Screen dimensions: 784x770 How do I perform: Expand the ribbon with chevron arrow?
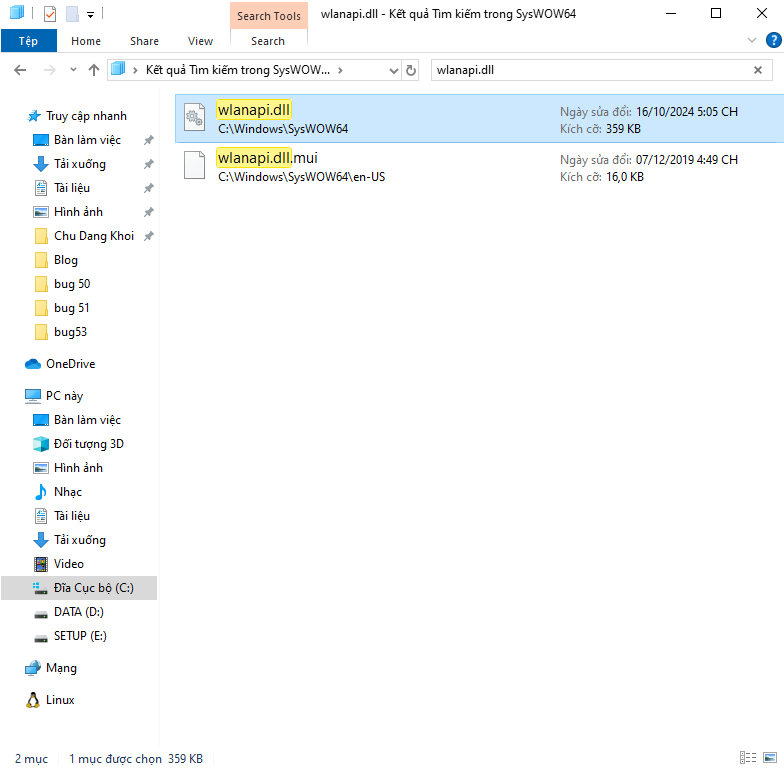(x=753, y=41)
